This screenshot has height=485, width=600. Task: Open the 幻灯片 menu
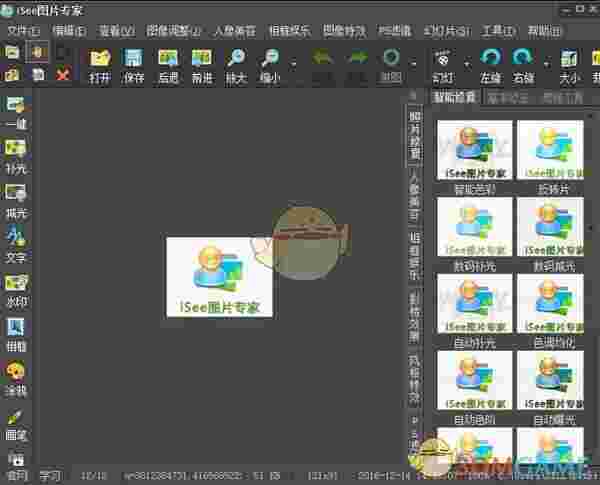tap(447, 31)
